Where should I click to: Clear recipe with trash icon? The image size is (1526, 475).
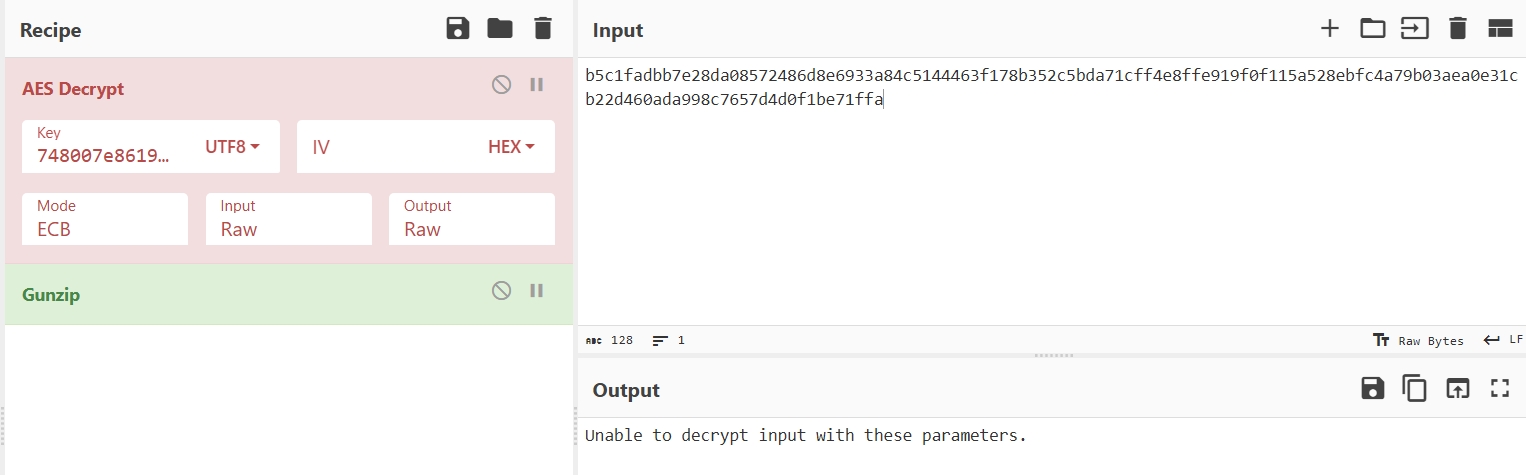[543, 28]
